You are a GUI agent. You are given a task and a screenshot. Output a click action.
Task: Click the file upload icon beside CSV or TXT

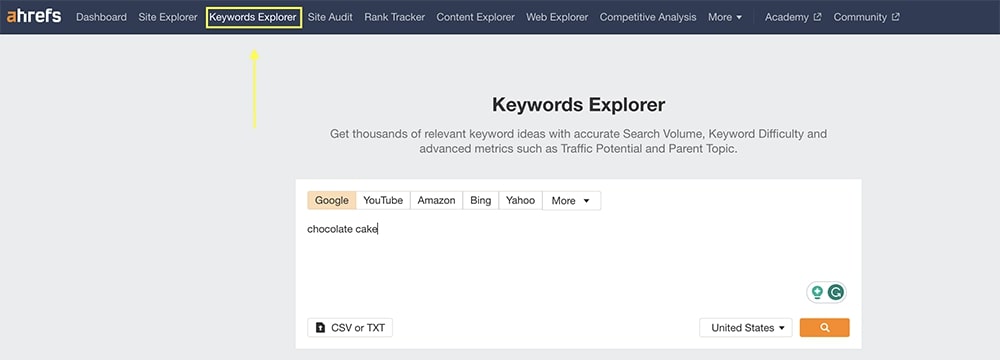point(321,328)
